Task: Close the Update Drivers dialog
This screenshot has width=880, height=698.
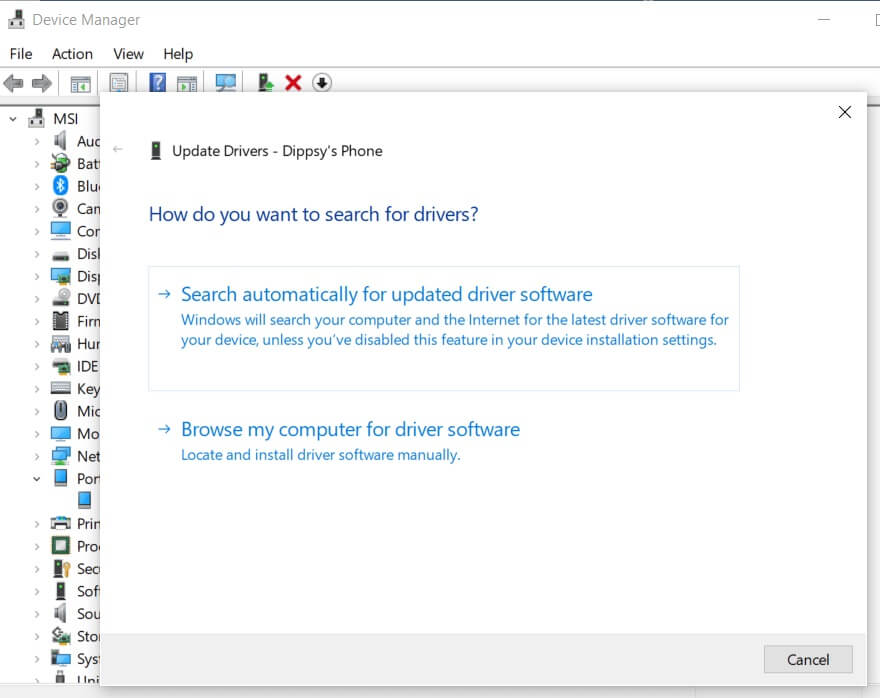Action: click(844, 112)
